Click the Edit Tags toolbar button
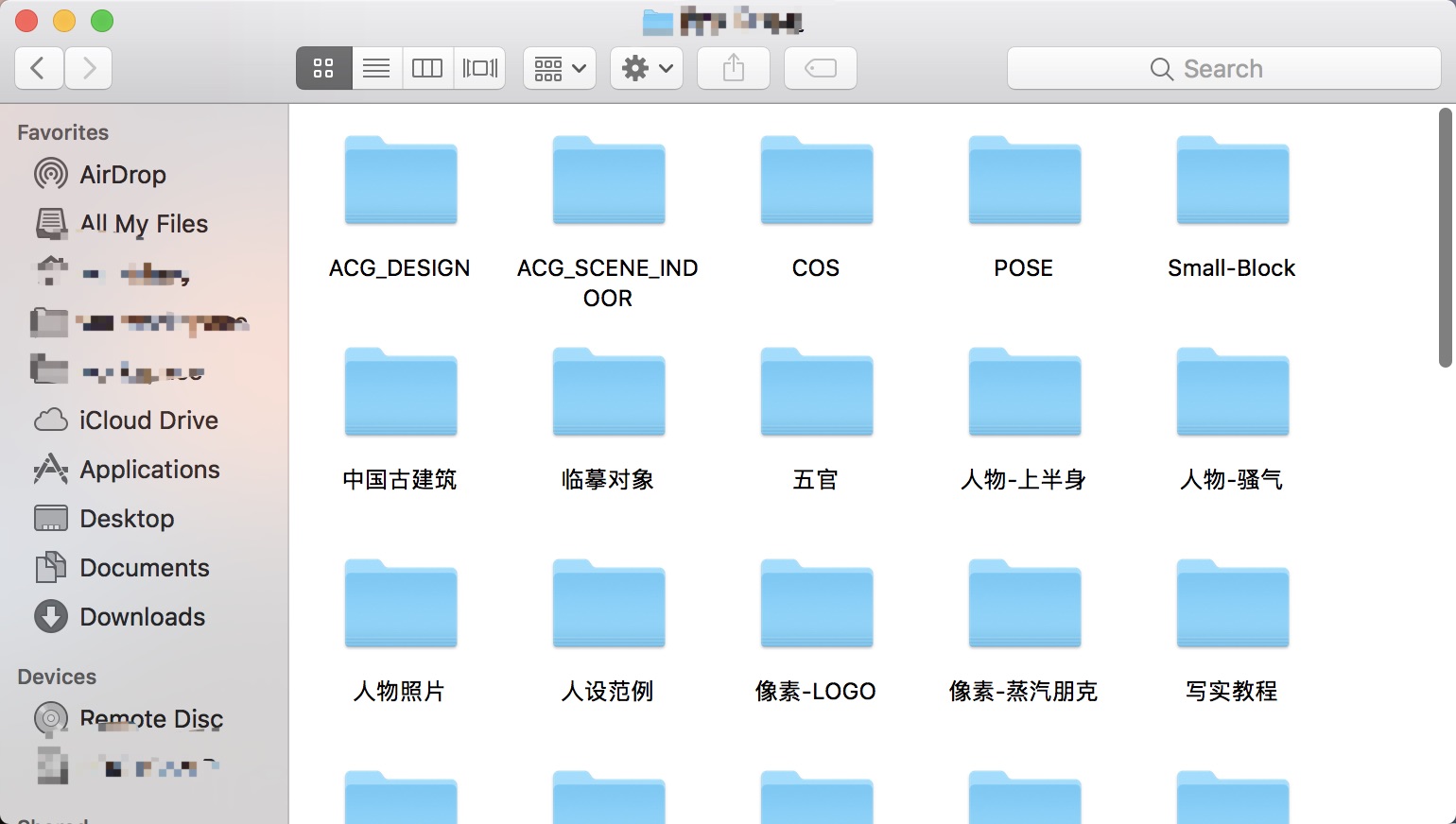The image size is (1456, 824). pyautogui.click(x=821, y=68)
